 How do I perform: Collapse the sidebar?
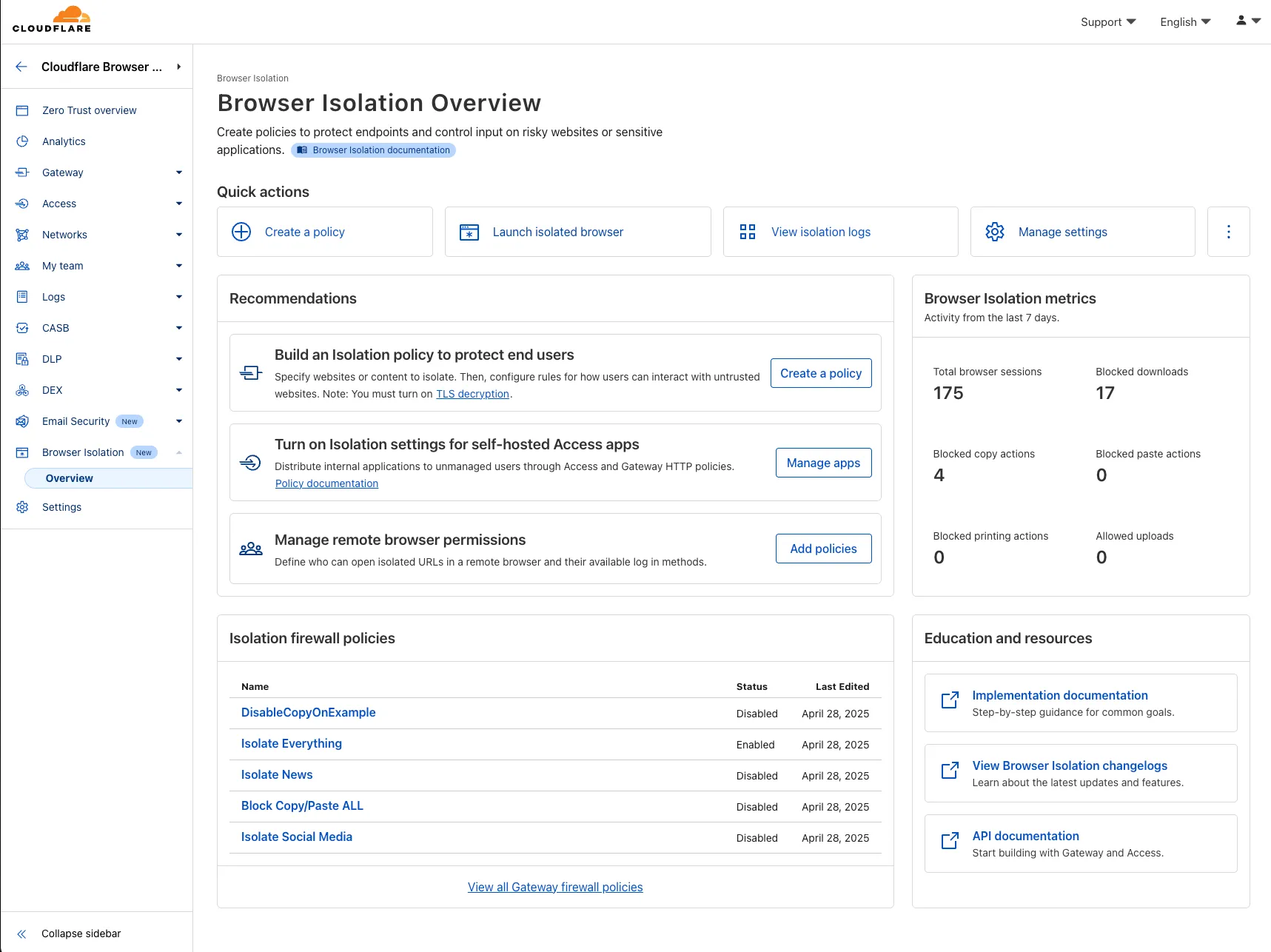point(71,933)
